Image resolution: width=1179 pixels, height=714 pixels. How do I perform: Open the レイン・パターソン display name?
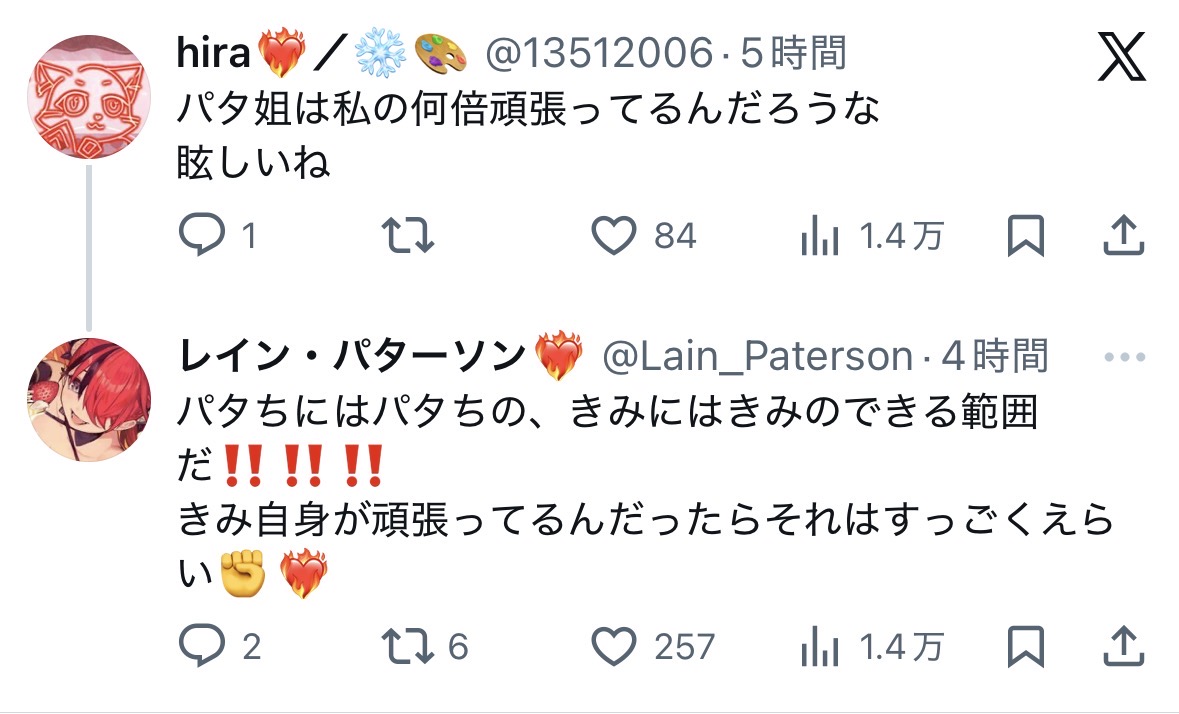point(351,355)
